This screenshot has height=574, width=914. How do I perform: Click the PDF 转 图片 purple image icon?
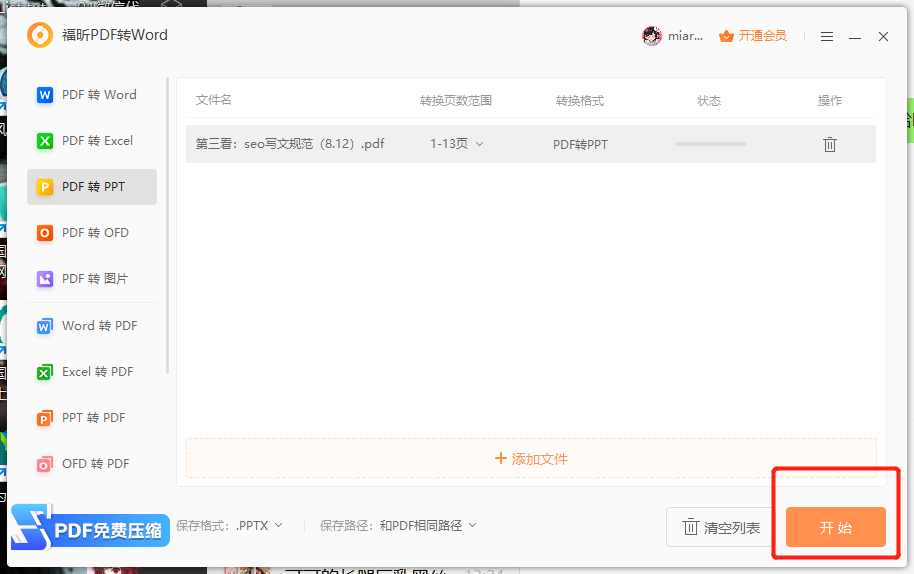click(45, 279)
